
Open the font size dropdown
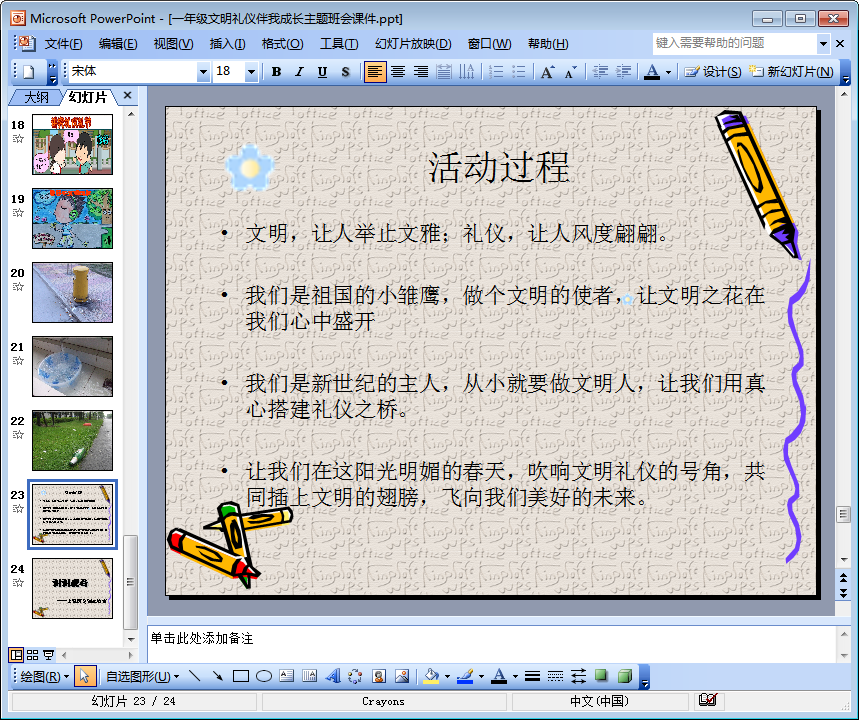(x=251, y=72)
